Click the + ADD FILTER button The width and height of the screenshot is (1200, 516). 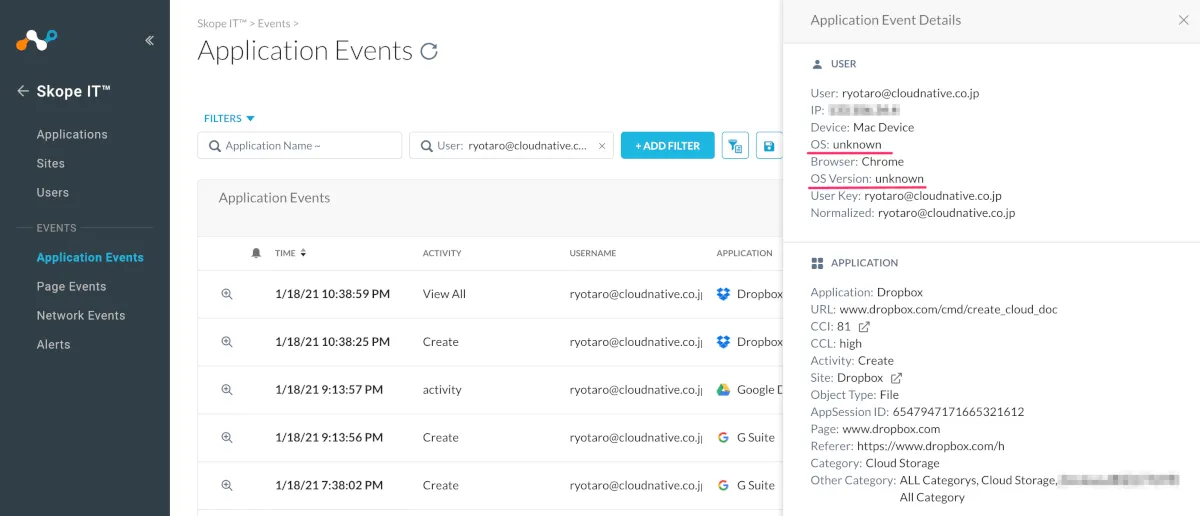coord(667,146)
